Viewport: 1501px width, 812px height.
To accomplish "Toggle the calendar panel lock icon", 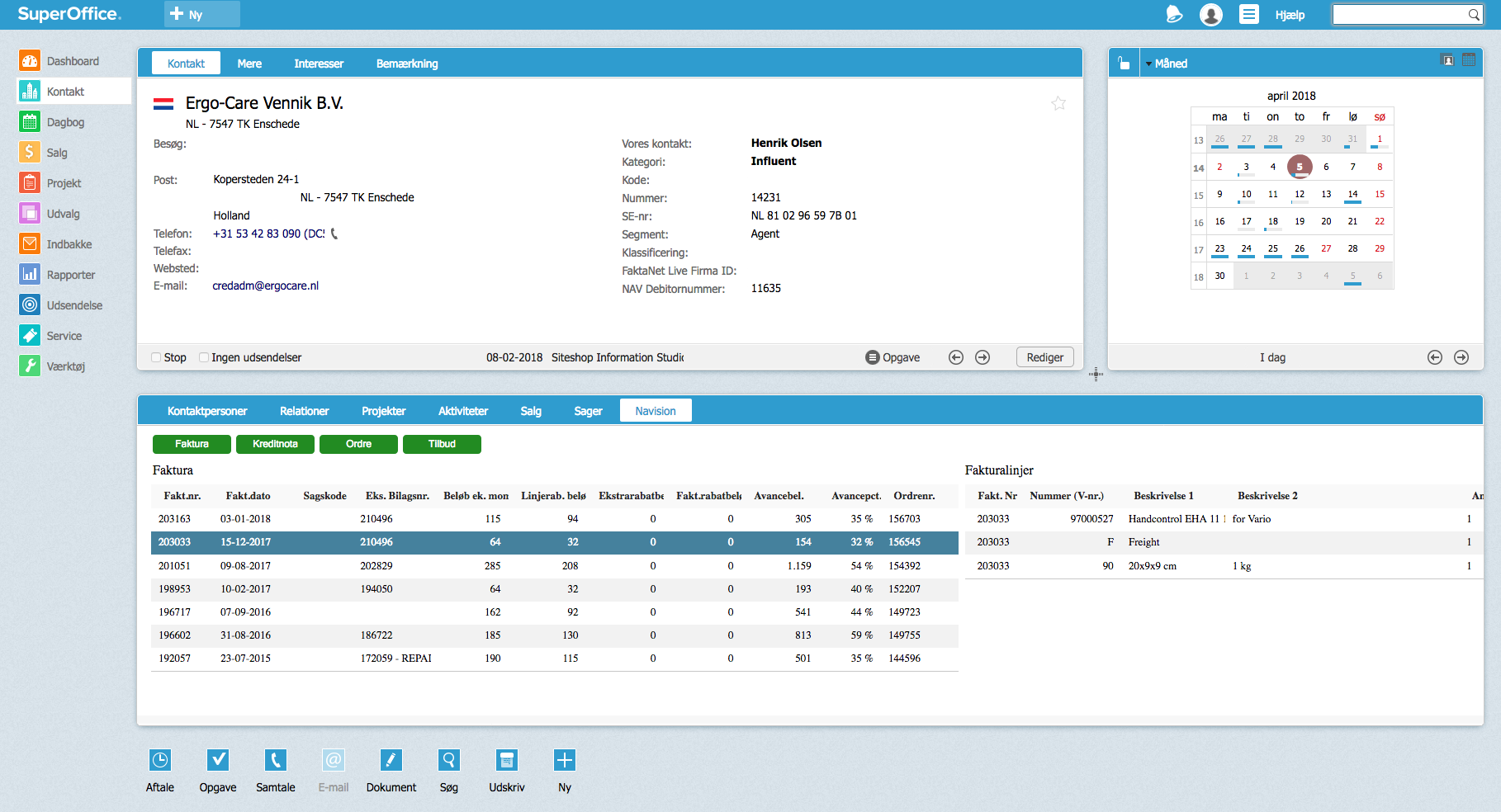I will tap(1124, 63).
